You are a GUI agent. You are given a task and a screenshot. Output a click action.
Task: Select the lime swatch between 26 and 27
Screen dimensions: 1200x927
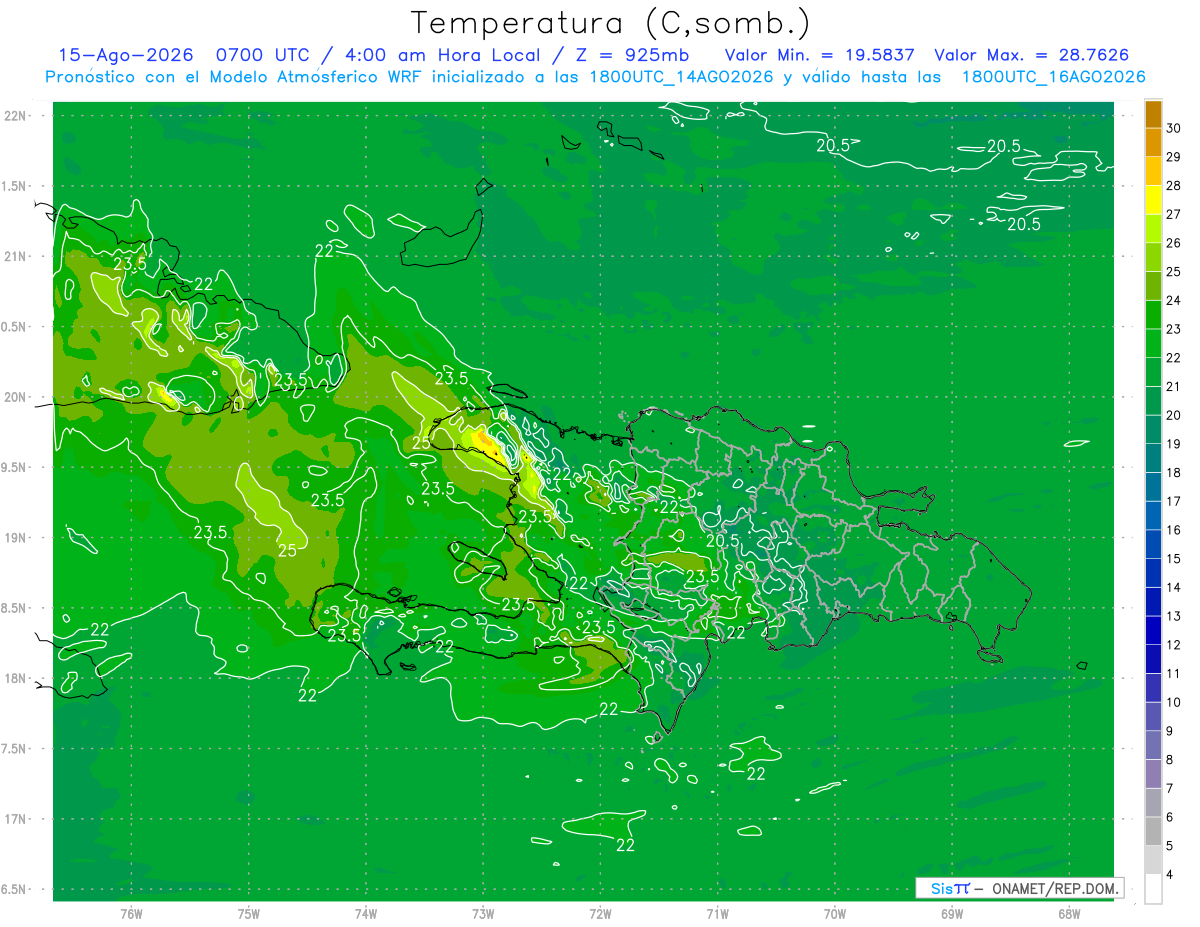coord(1153,229)
